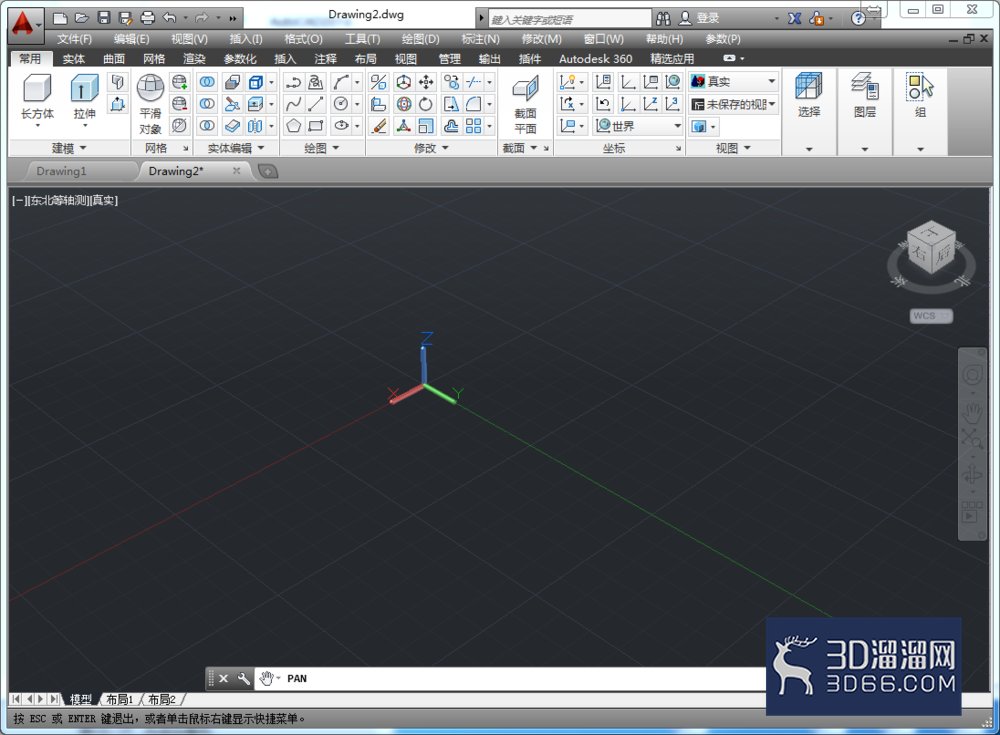Click the search keyword input field

[x=570, y=19]
